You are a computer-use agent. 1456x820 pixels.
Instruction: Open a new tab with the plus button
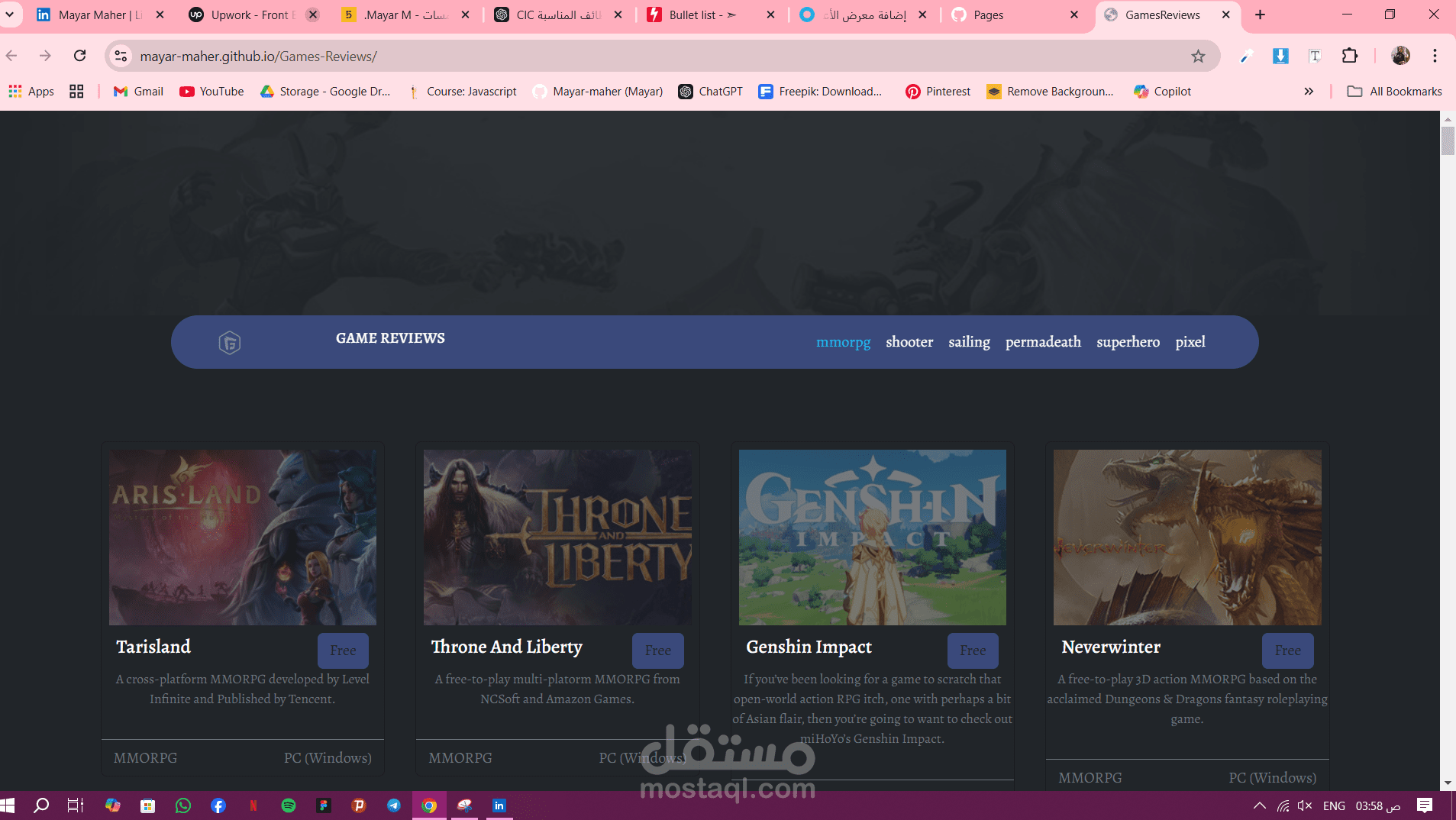(1260, 15)
